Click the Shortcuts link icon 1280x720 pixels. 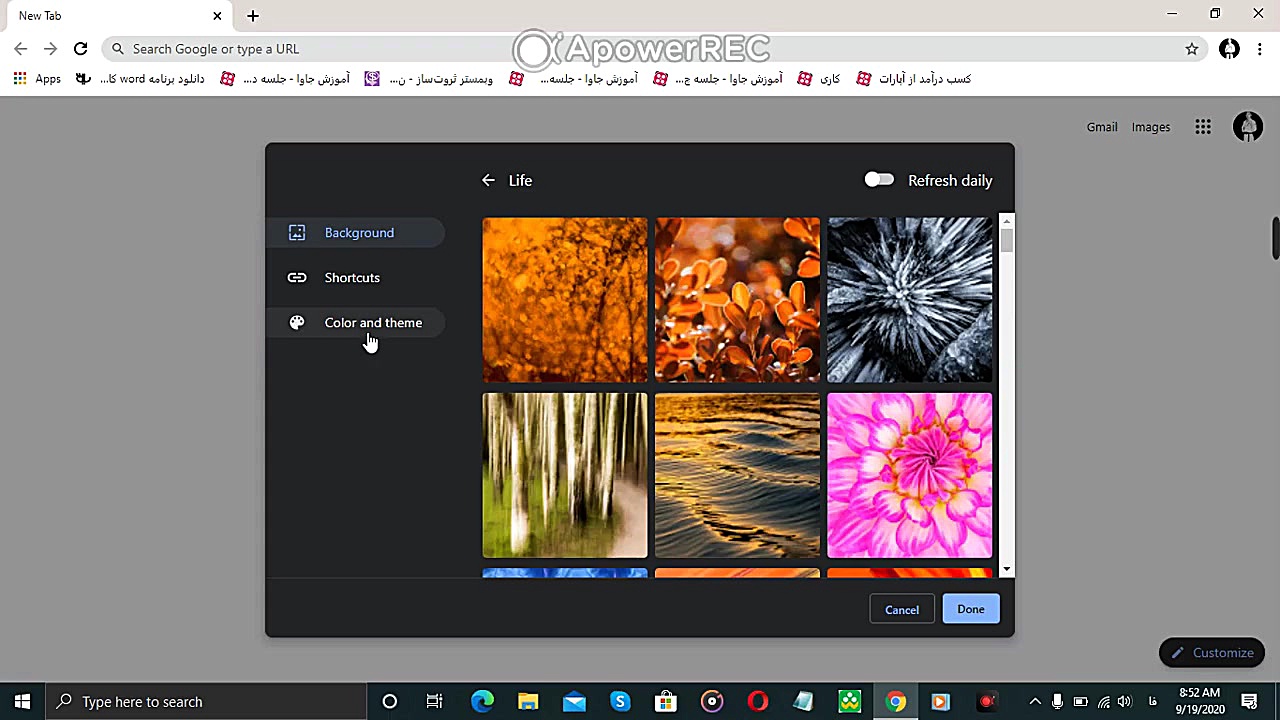tap(296, 277)
